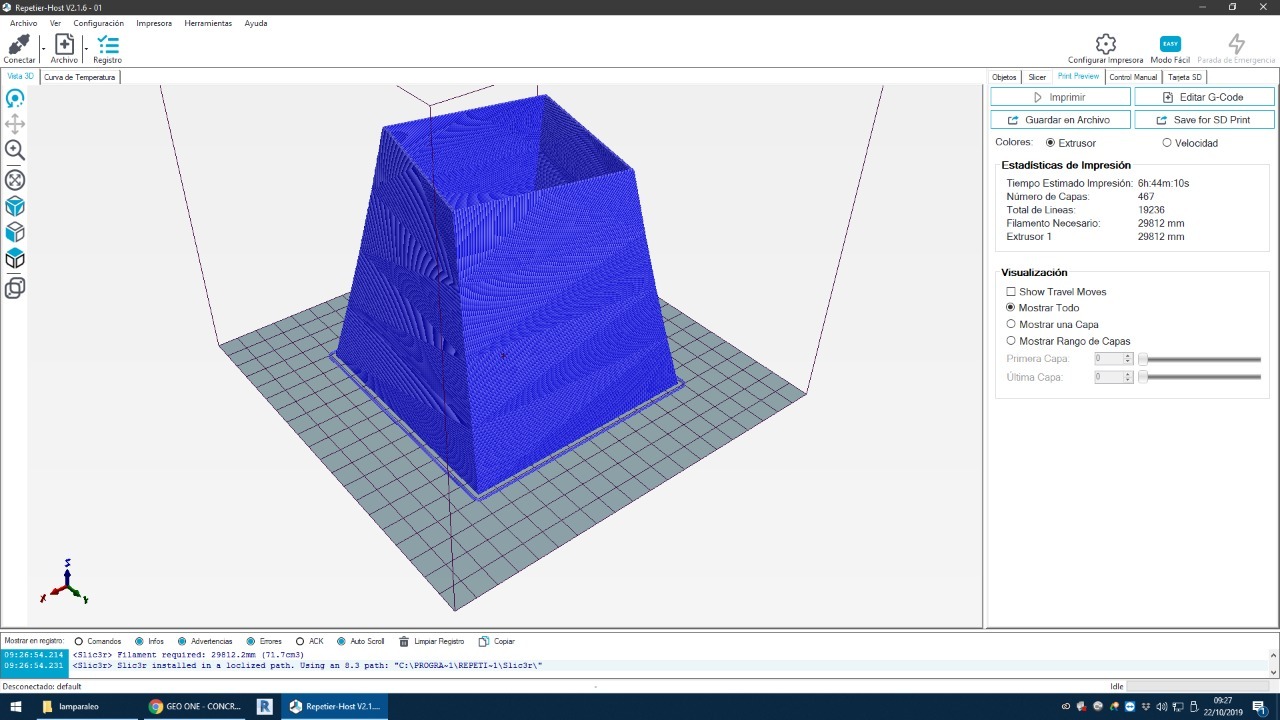The width and height of the screenshot is (1280, 720).
Task: Select Extrusor color radio button
Action: 1050,143
